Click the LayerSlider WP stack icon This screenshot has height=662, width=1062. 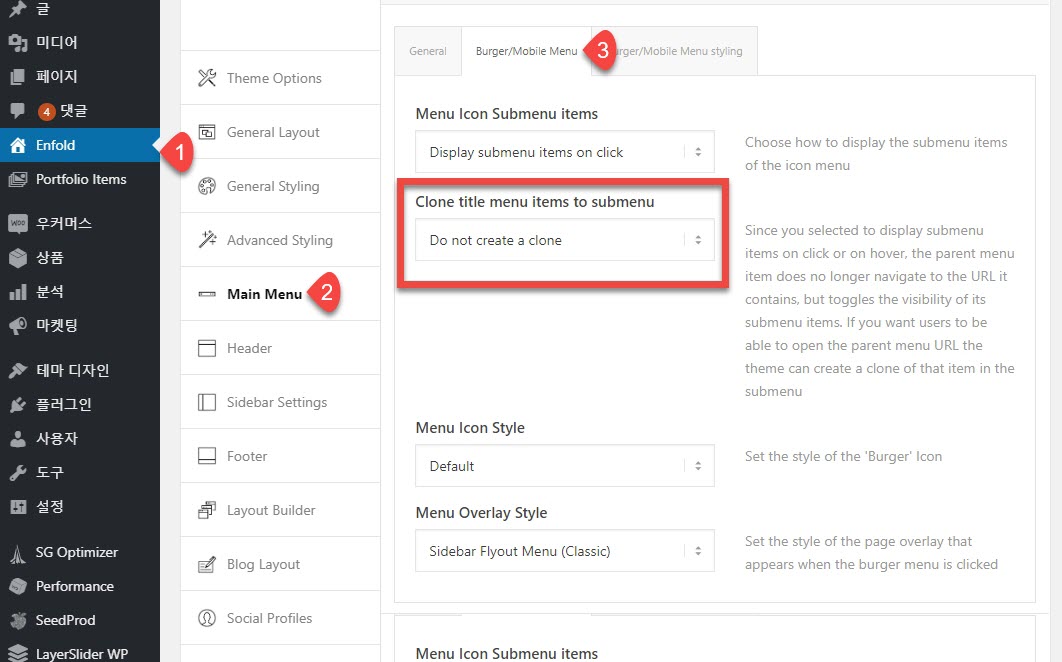(x=18, y=654)
